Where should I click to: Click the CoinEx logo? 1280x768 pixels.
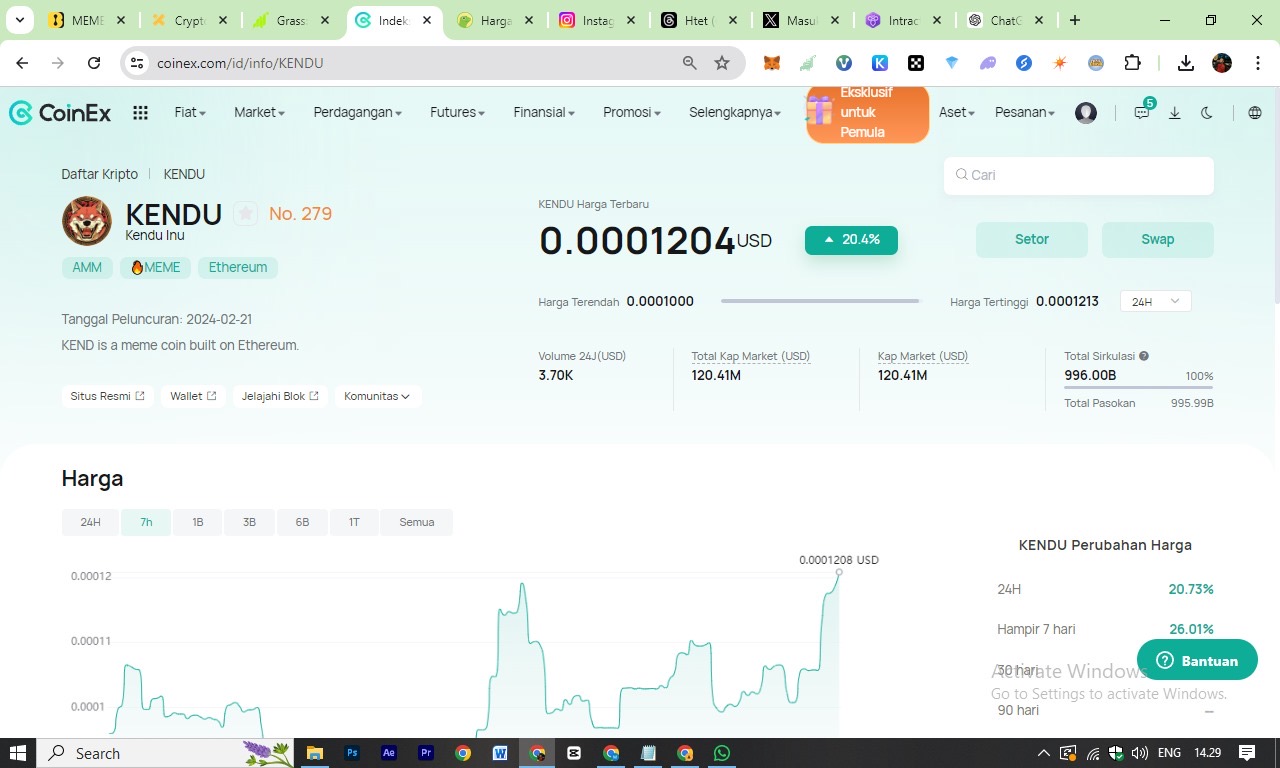click(x=60, y=113)
